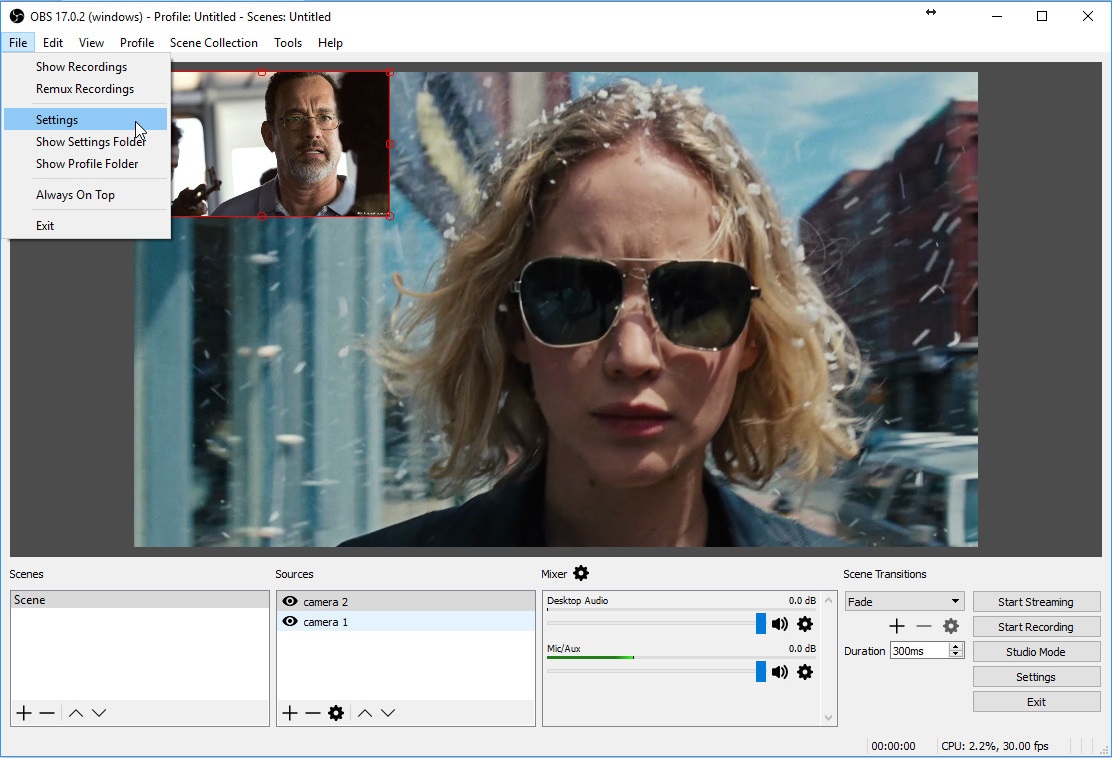Screen dimensions: 1112x758
Task: Open the Scene Collection menu
Action: (213, 43)
